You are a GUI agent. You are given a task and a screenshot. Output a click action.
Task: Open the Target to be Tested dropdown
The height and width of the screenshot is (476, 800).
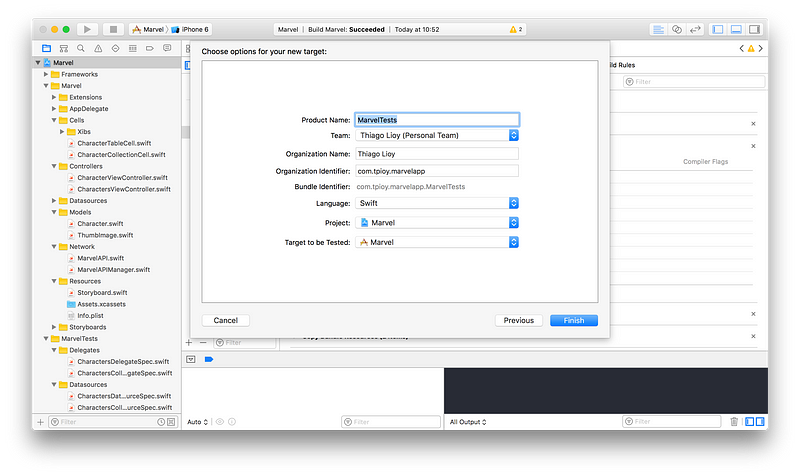tap(437, 242)
